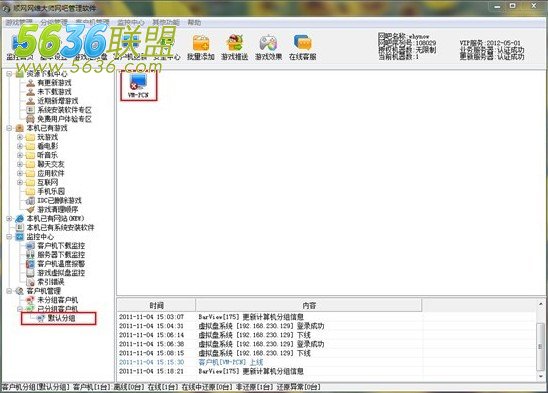Click the 系统安装软件专区 tree icon

31,110
